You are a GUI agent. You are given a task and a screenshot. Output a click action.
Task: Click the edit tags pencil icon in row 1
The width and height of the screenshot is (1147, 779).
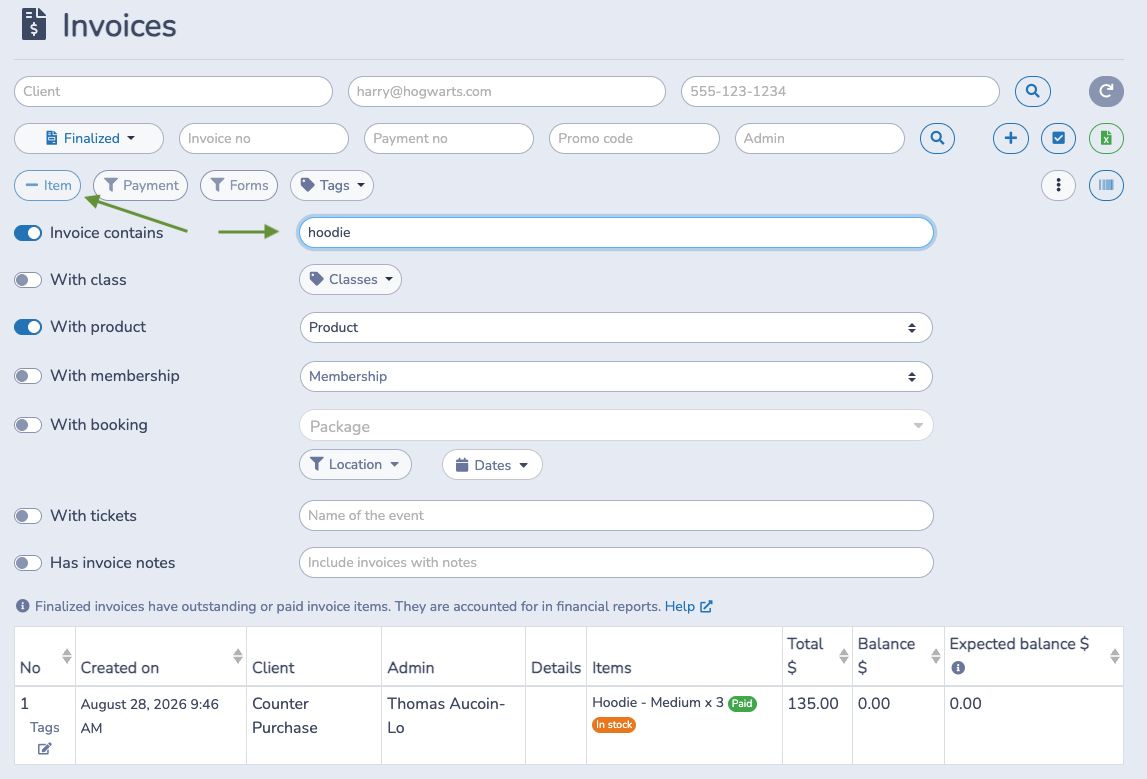(x=45, y=748)
